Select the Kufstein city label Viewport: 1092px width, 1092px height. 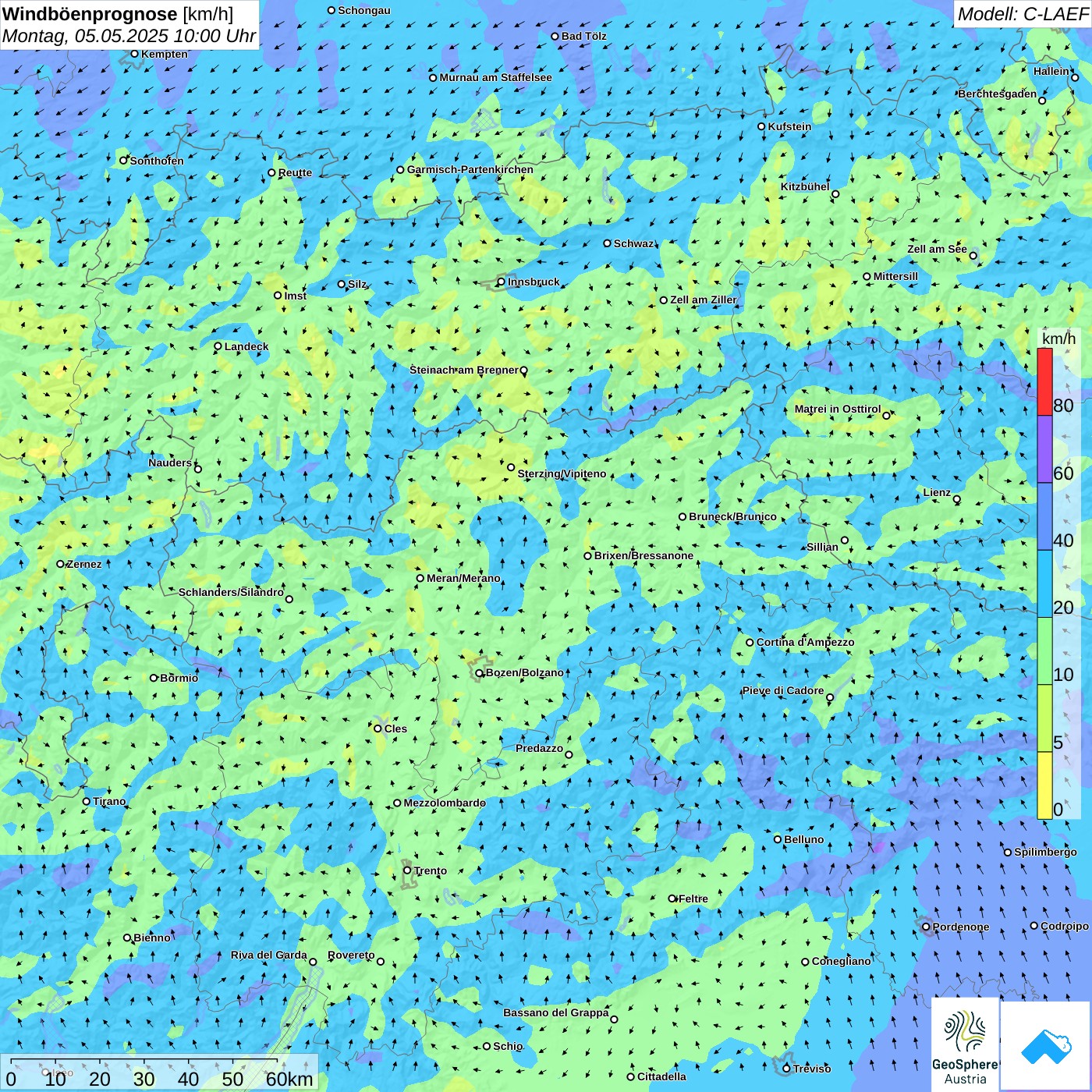click(789, 126)
